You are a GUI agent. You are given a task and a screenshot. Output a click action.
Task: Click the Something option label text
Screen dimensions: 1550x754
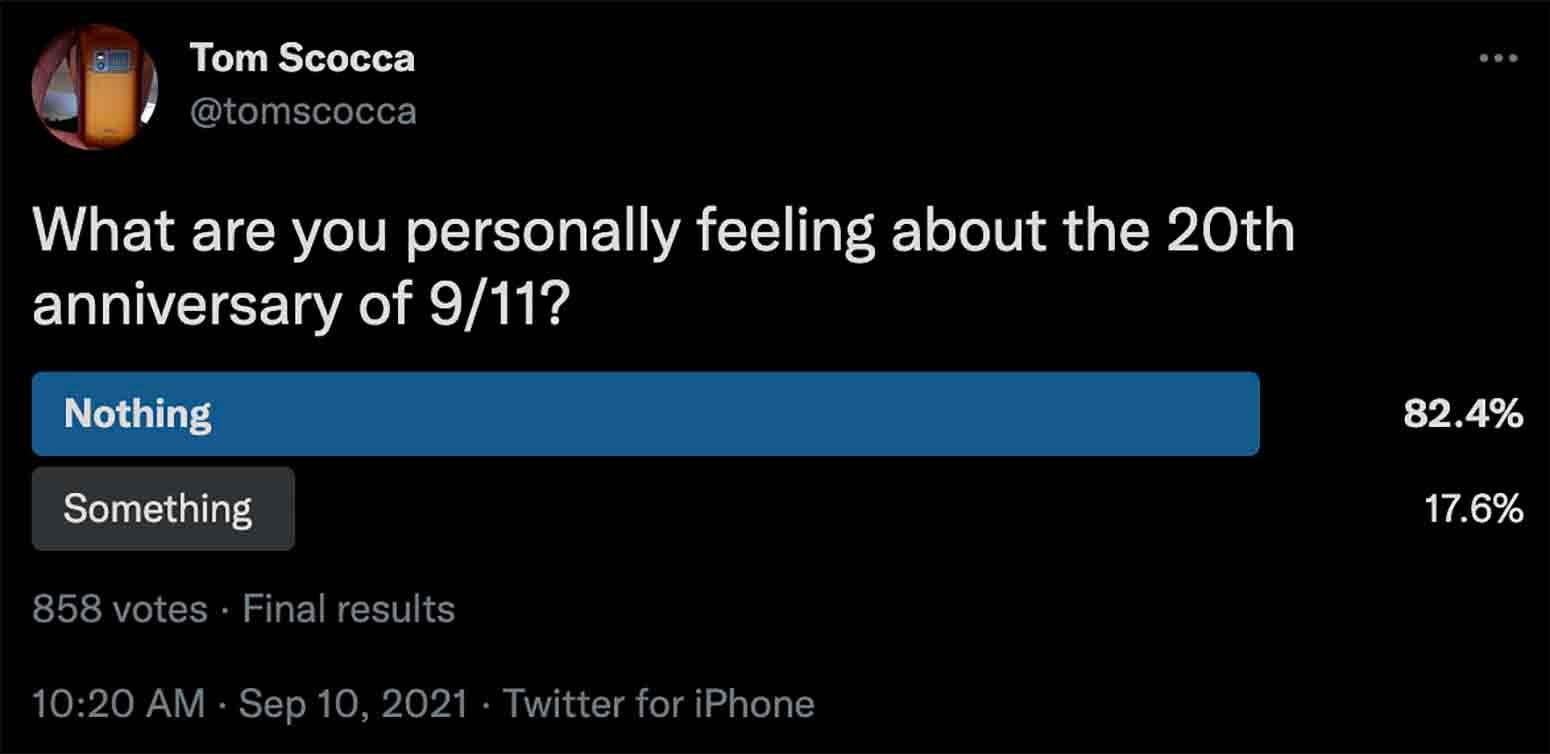[158, 509]
